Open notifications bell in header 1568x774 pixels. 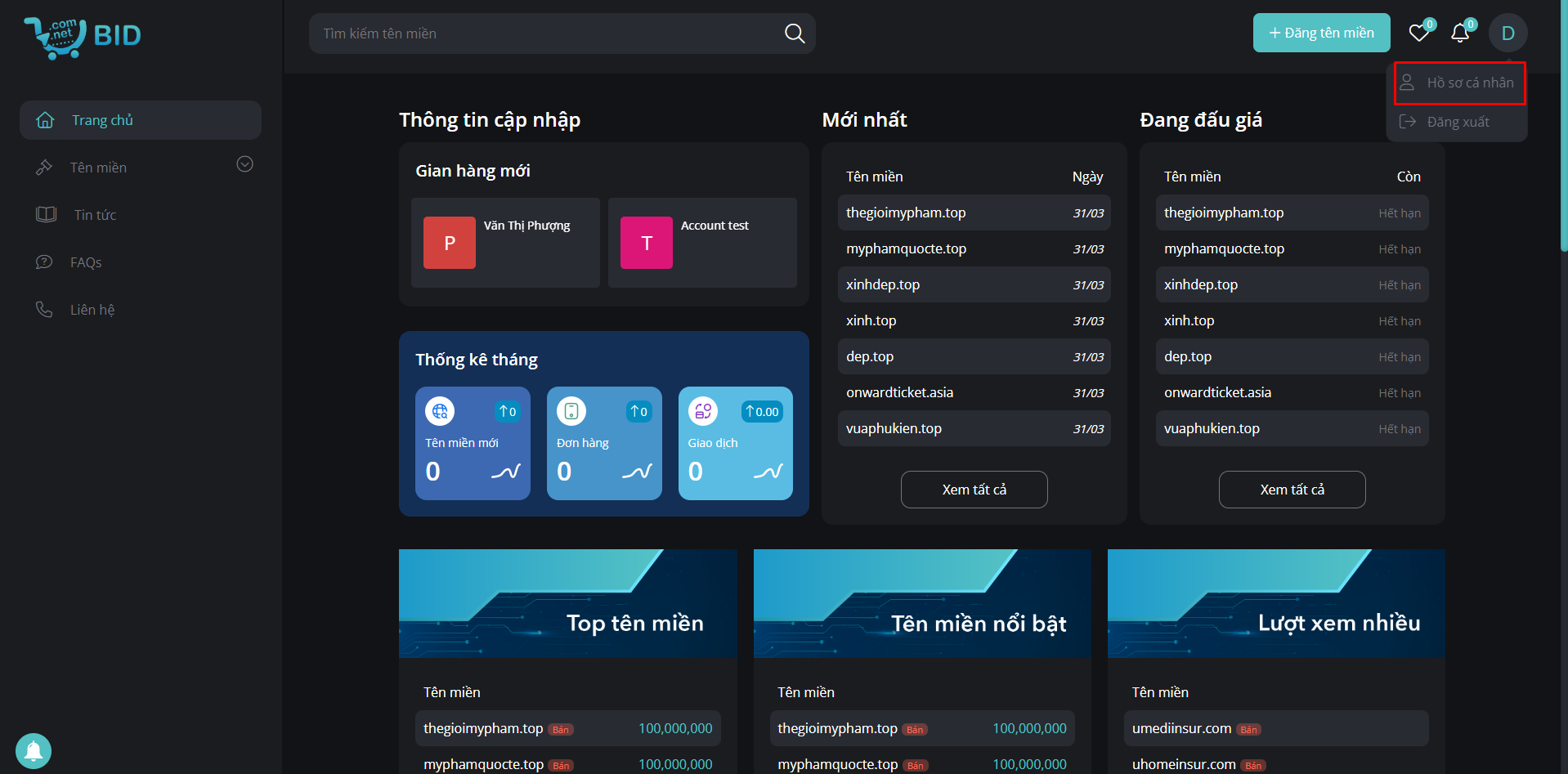(x=1460, y=33)
